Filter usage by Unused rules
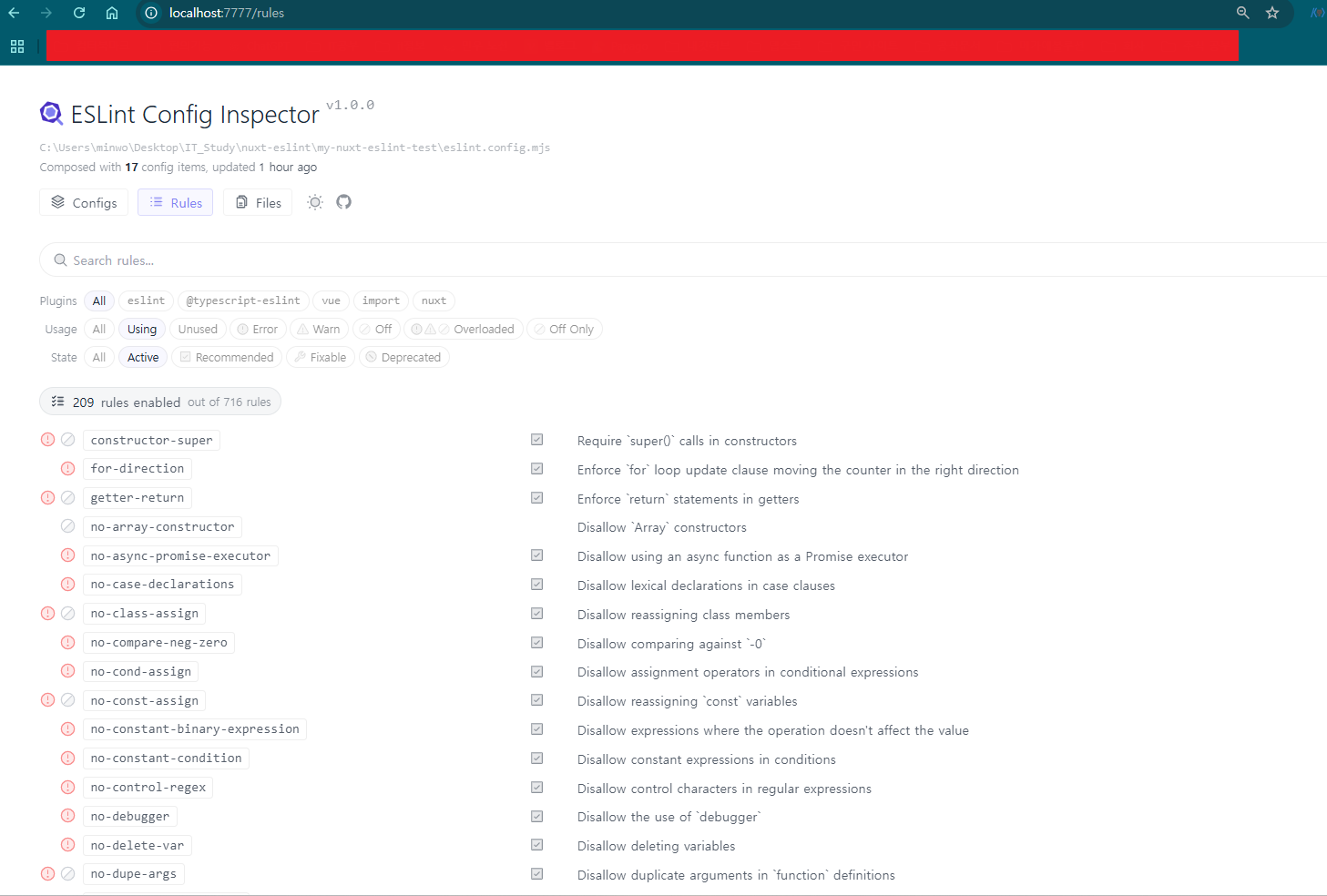 (x=198, y=329)
